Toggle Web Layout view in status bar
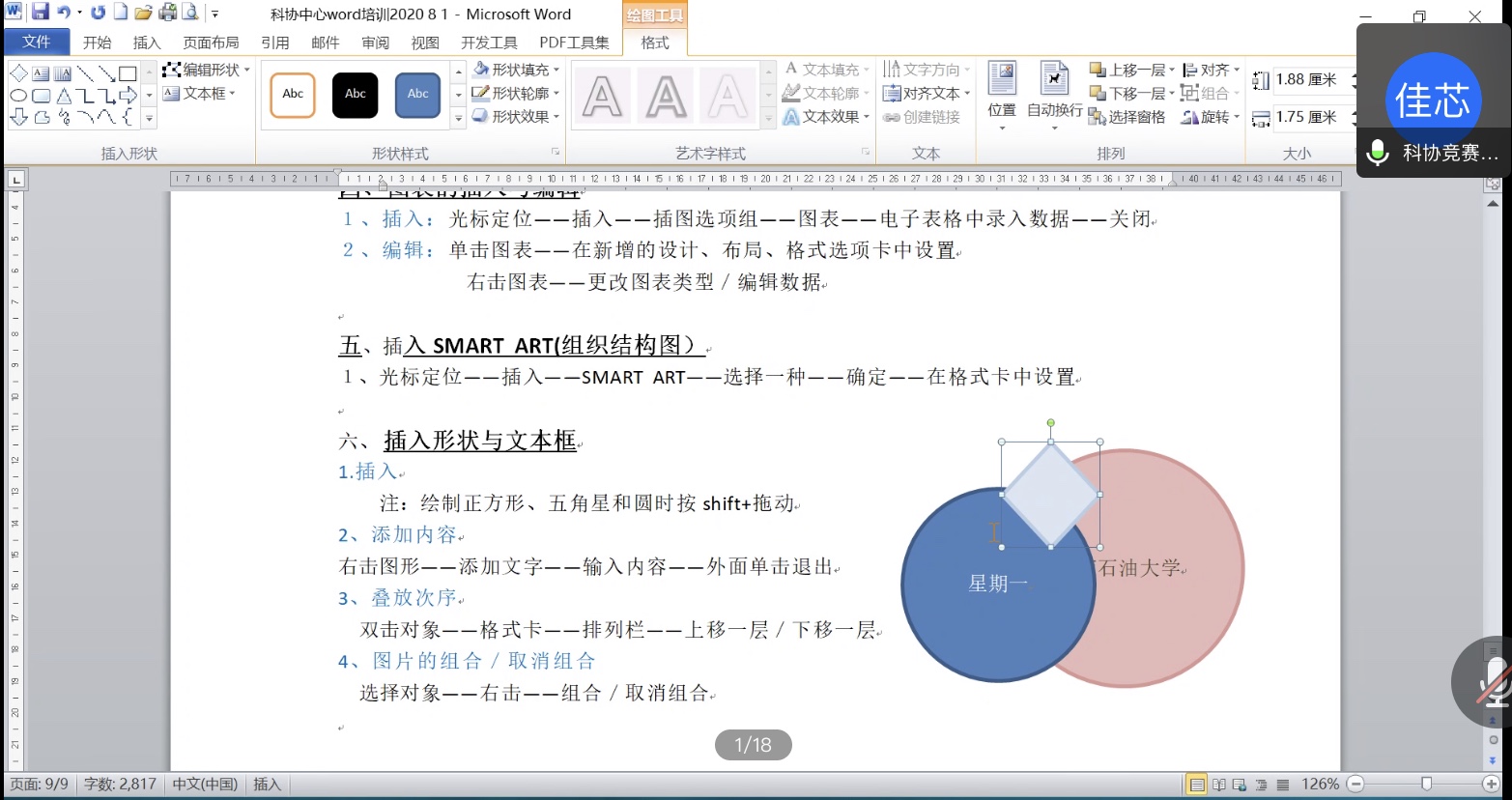Image resolution: width=1512 pixels, height=800 pixels. click(1241, 785)
